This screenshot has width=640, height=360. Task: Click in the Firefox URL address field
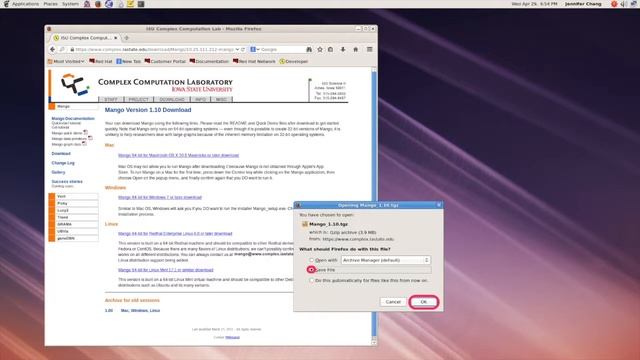click(154, 49)
